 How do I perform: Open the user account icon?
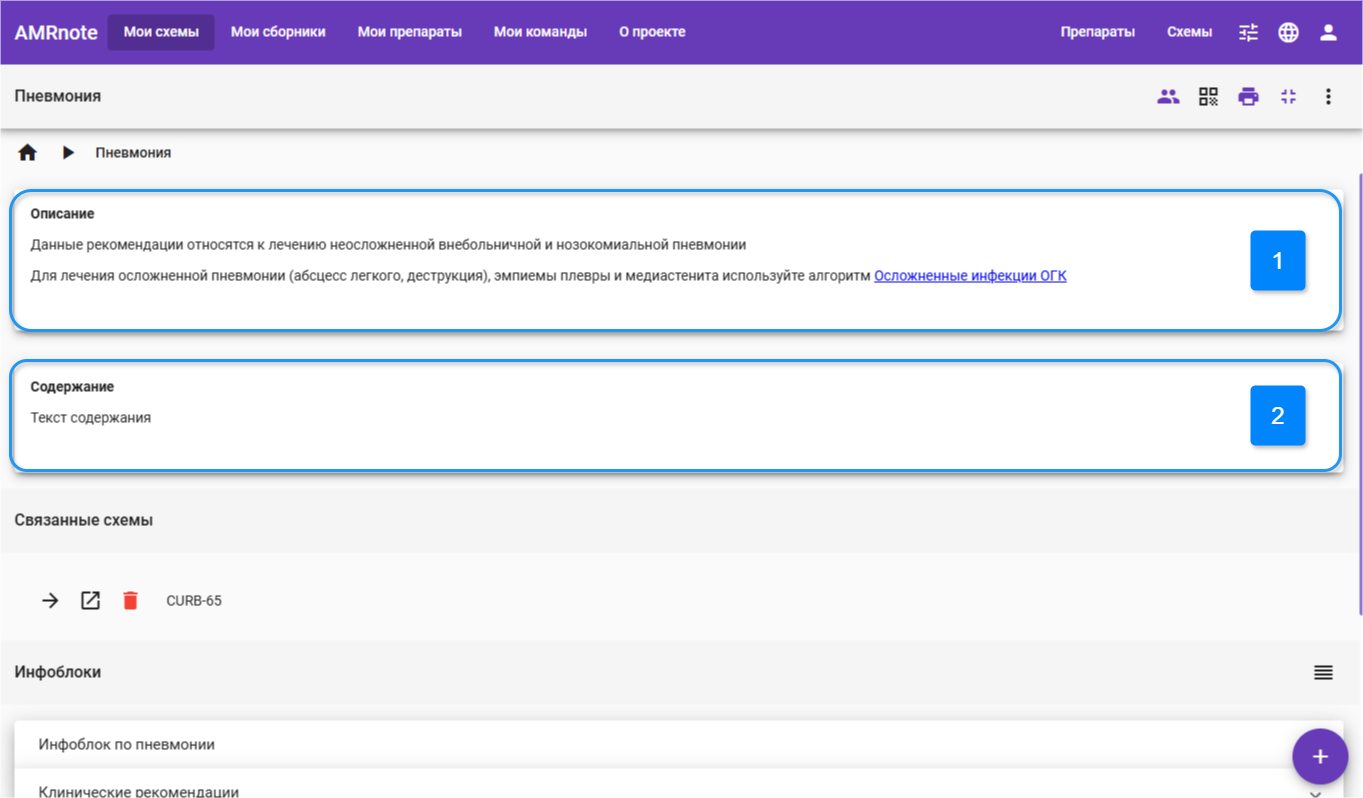pyautogui.click(x=1328, y=32)
